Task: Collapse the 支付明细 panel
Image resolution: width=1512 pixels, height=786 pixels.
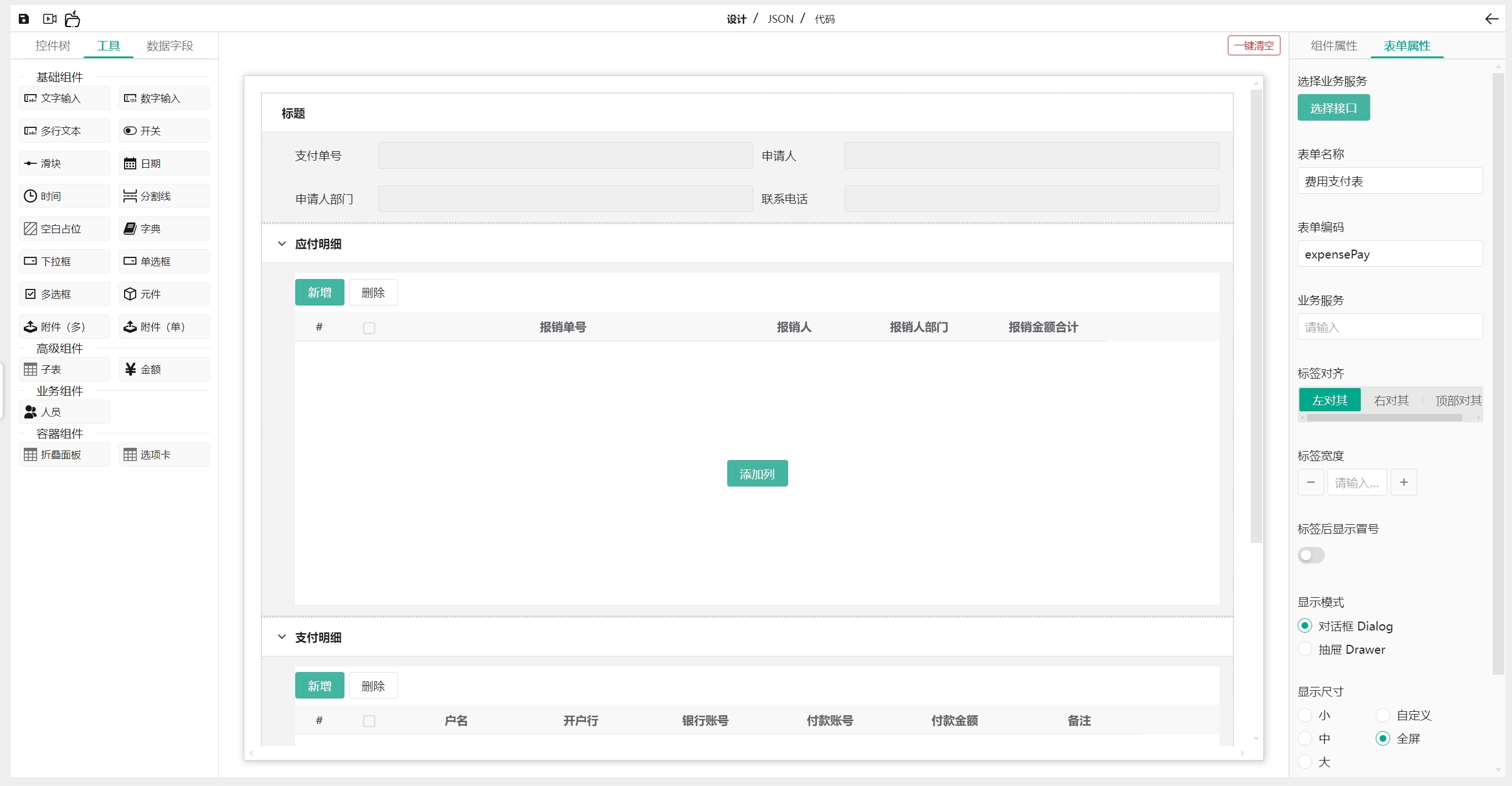Action: (x=282, y=637)
